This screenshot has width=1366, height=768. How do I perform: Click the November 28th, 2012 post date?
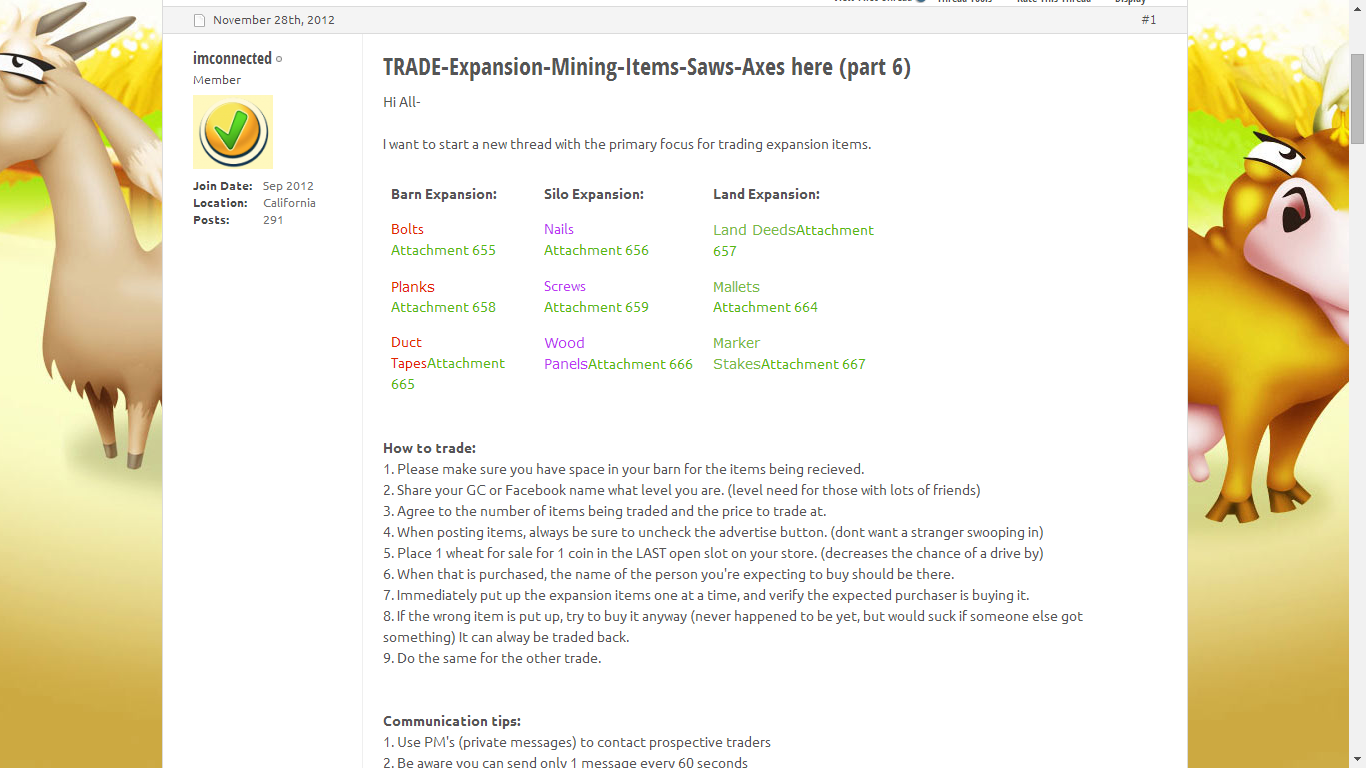[274, 20]
